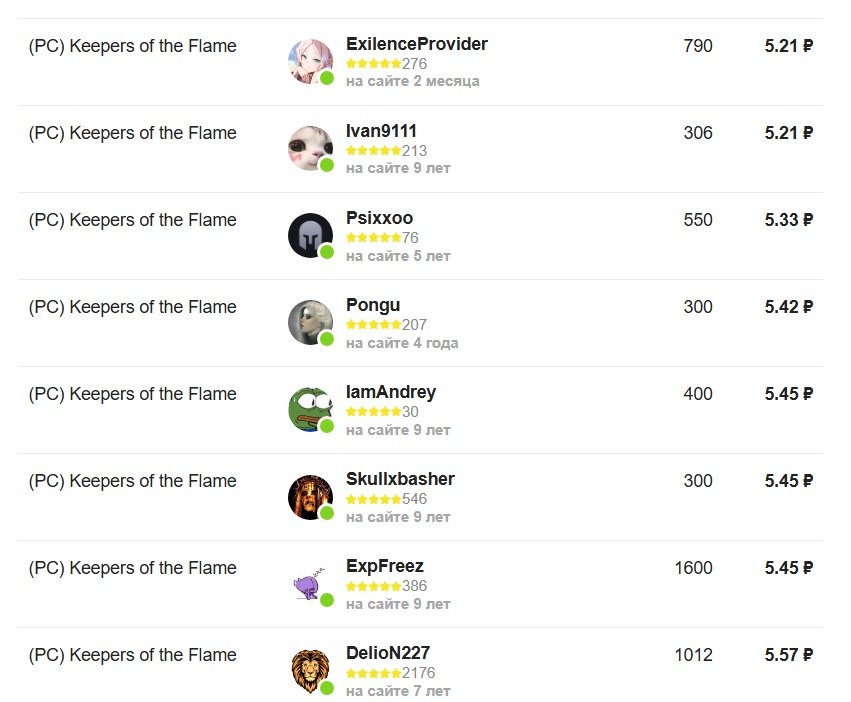Viewport: 851px width, 702px height.
Task: Select the DelioN227 seller name
Action: pyautogui.click(x=388, y=653)
